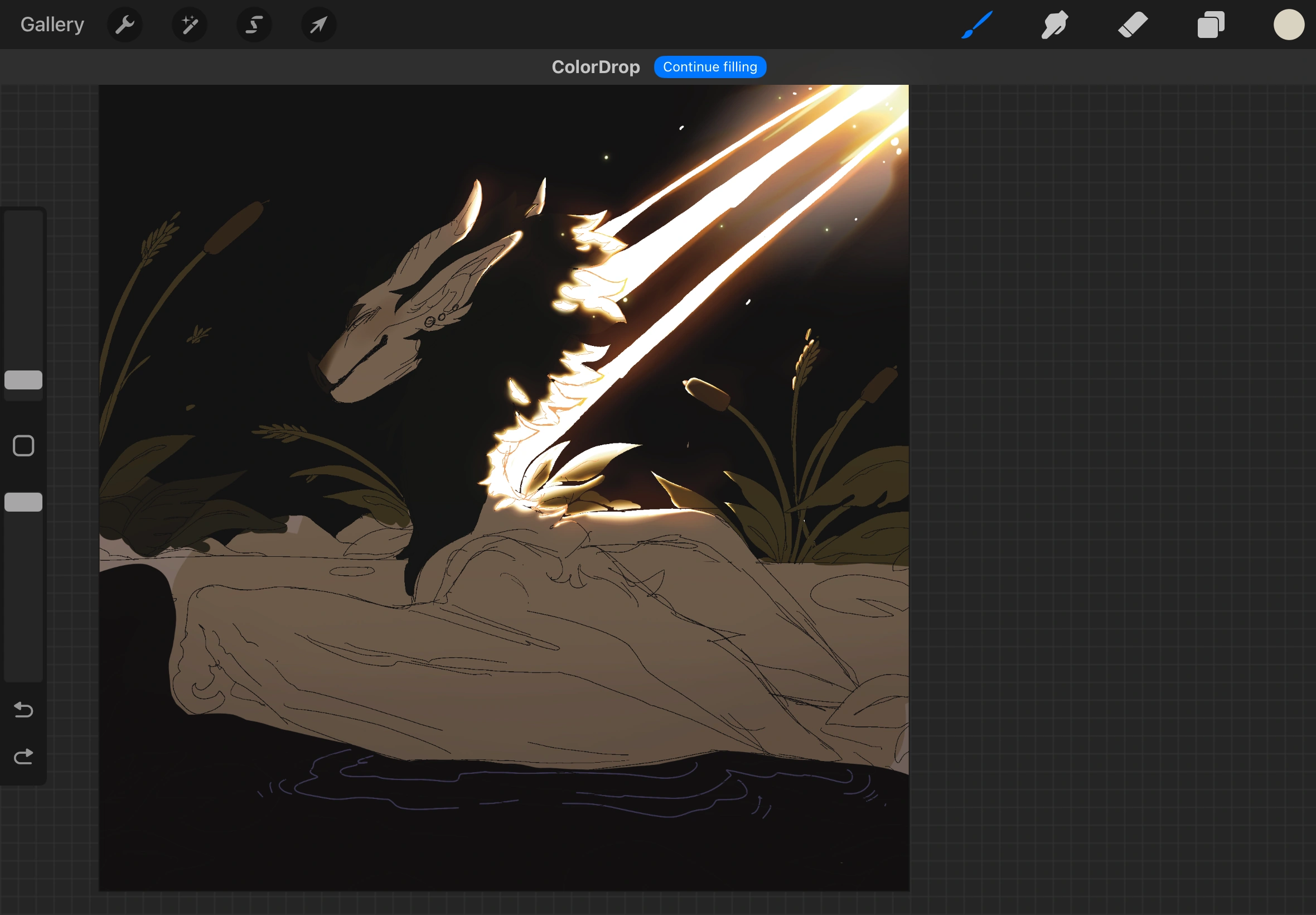The width and height of the screenshot is (1316, 915).
Task: Activate the Transform arrow tool
Action: click(x=318, y=25)
